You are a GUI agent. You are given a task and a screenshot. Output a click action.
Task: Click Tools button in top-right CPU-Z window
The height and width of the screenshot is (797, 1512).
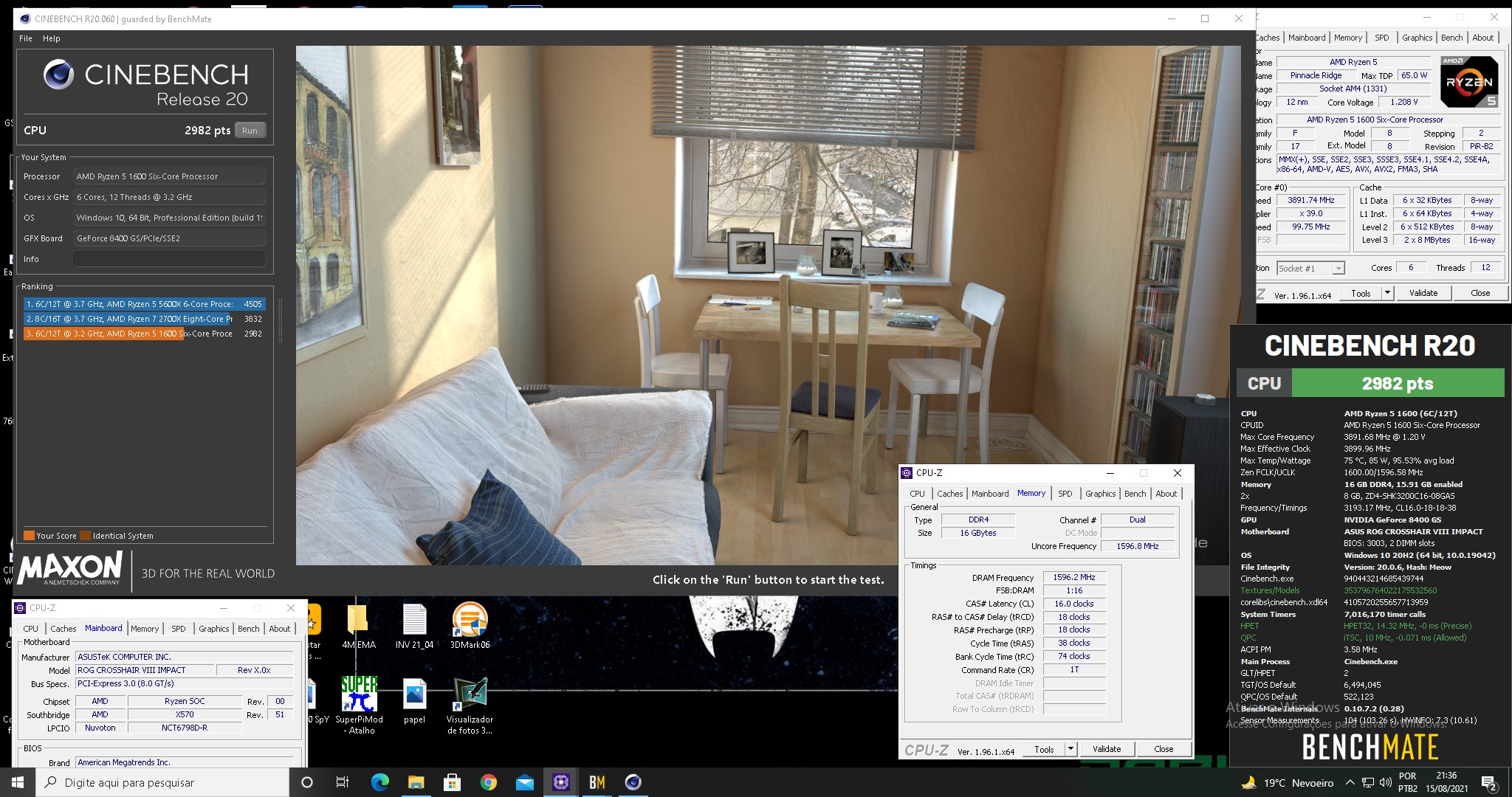(x=1361, y=293)
